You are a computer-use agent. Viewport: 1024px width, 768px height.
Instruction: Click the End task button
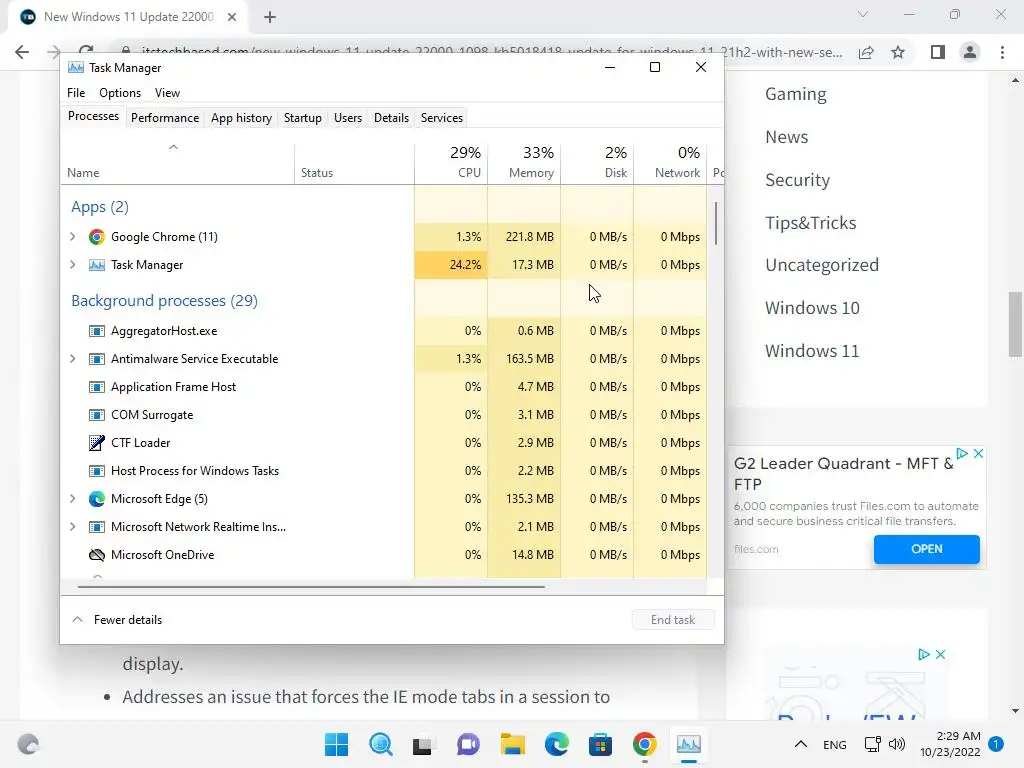click(x=673, y=620)
